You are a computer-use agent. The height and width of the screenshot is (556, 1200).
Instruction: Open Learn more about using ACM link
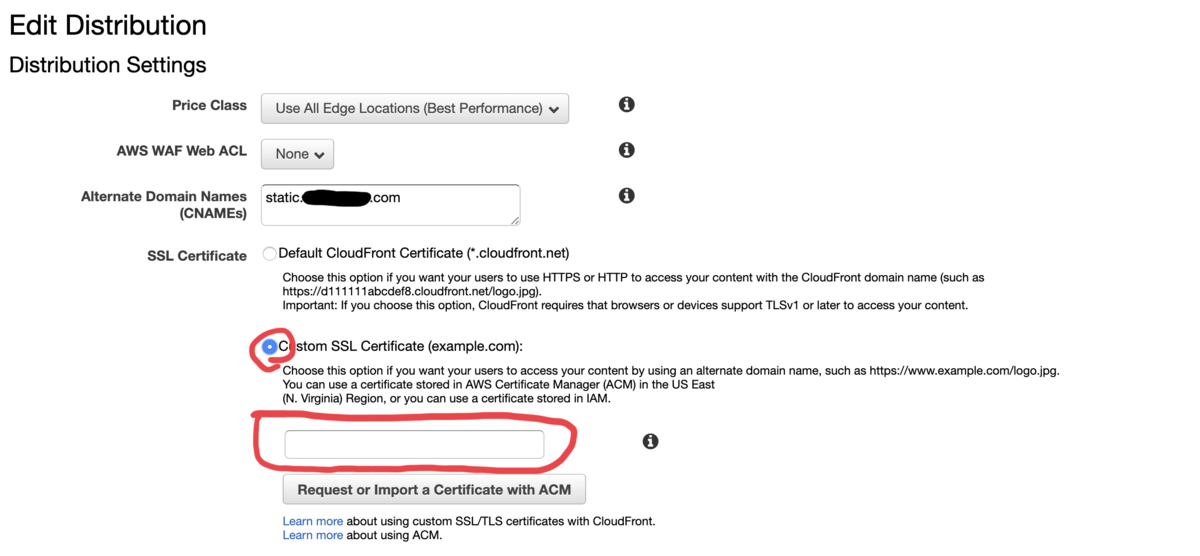point(312,535)
